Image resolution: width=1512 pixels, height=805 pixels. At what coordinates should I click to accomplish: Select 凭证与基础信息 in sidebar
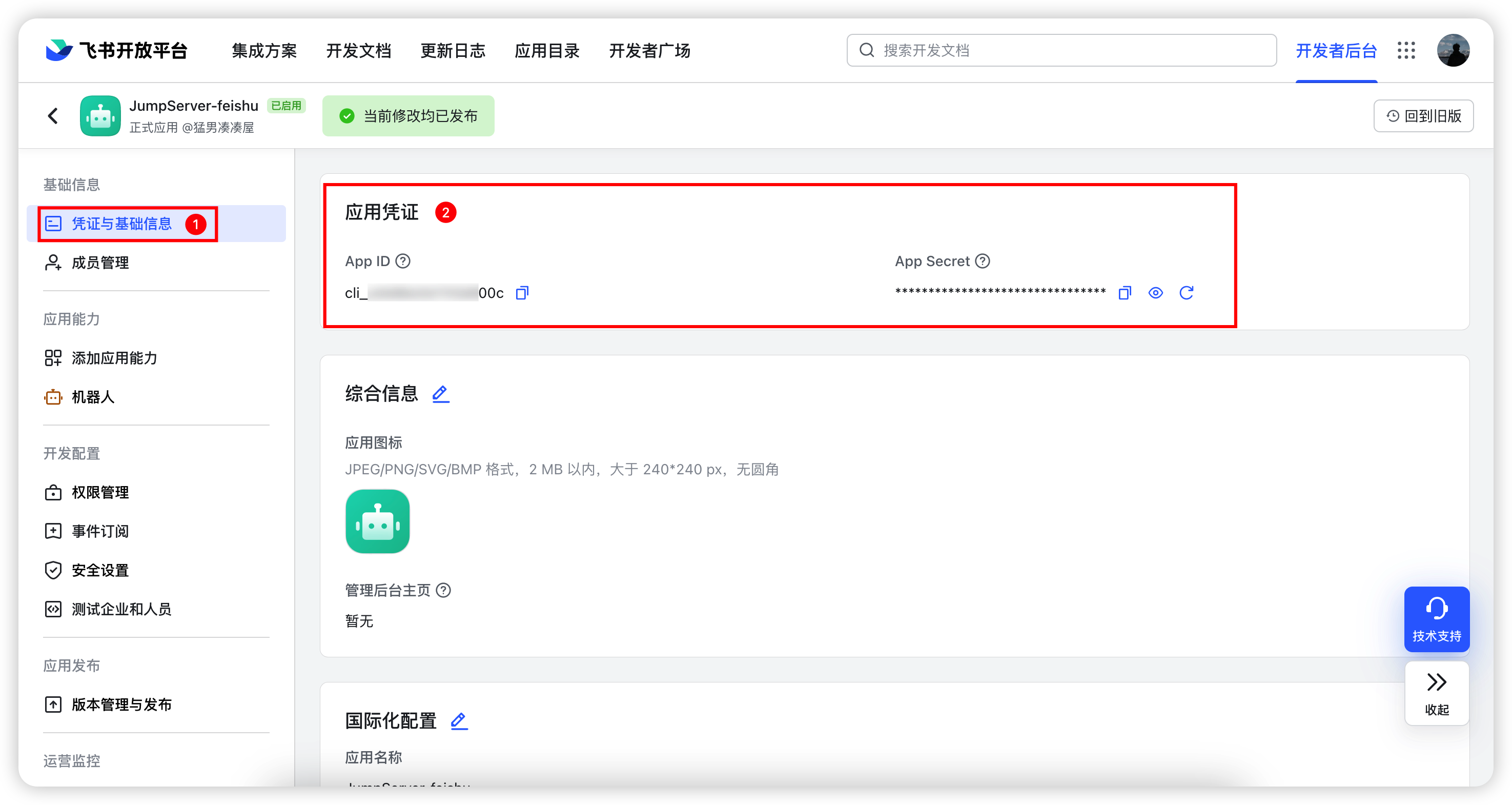156,224
